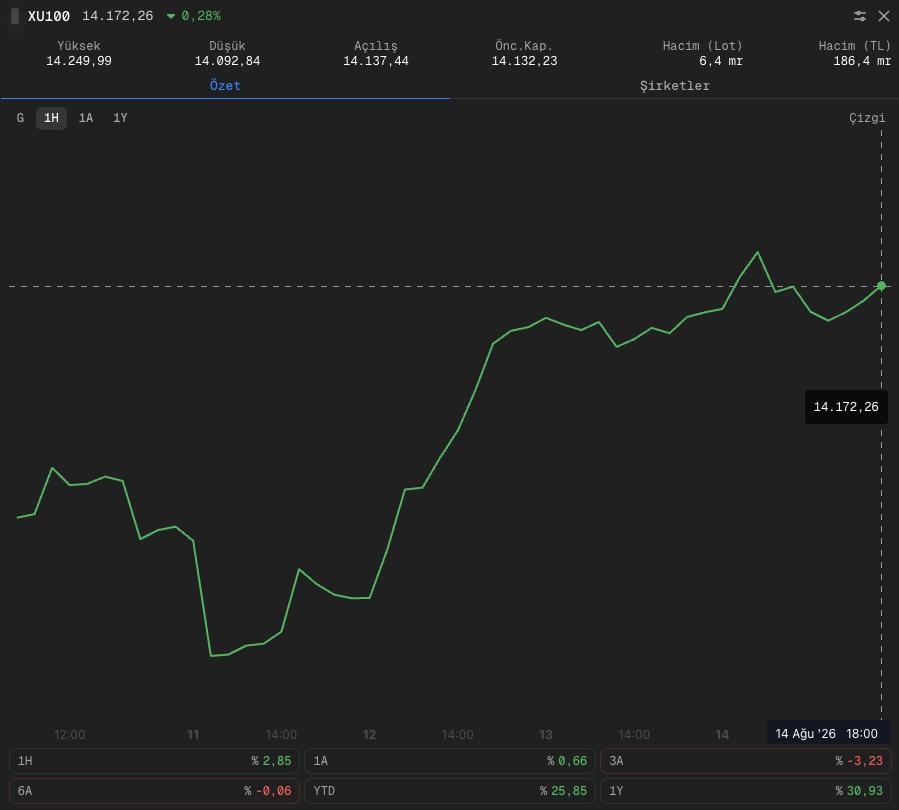Click the Düşük label
Image resolution: width=899 pixels, height=810 pixels.
pyautogui.click(x=227, y=46)
